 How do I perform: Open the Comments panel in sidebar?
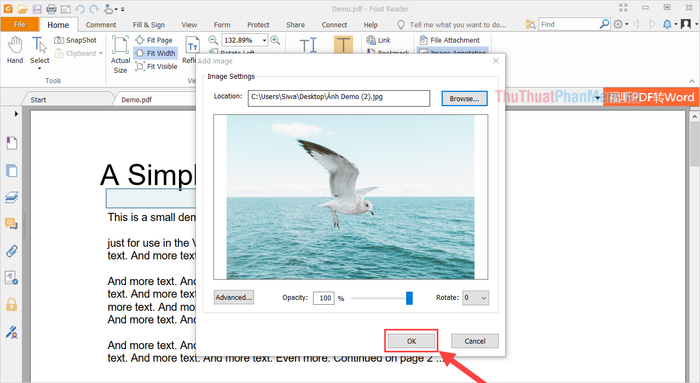(12, 224)
